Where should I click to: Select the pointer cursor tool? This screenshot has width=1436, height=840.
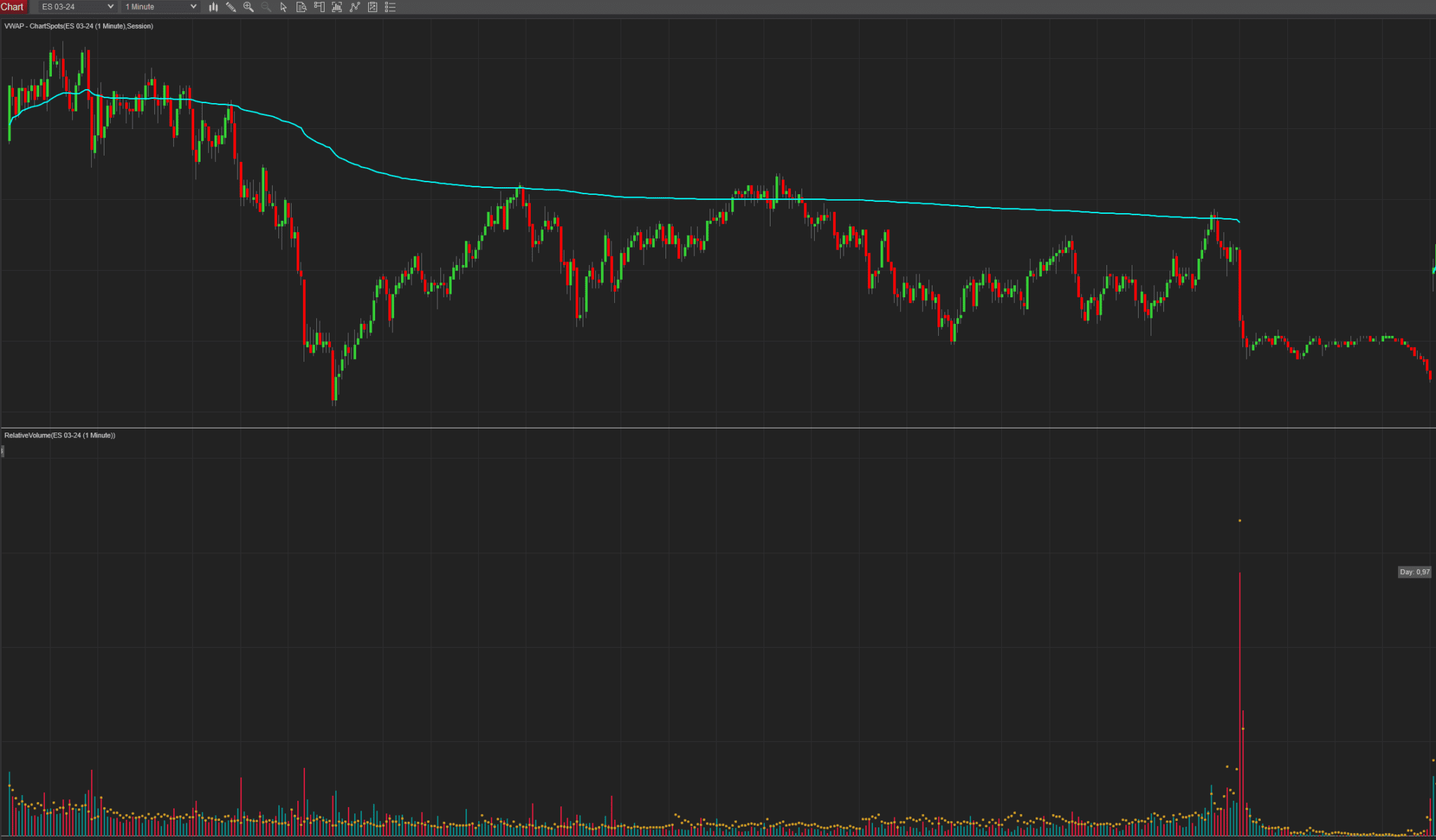(283, 6)
